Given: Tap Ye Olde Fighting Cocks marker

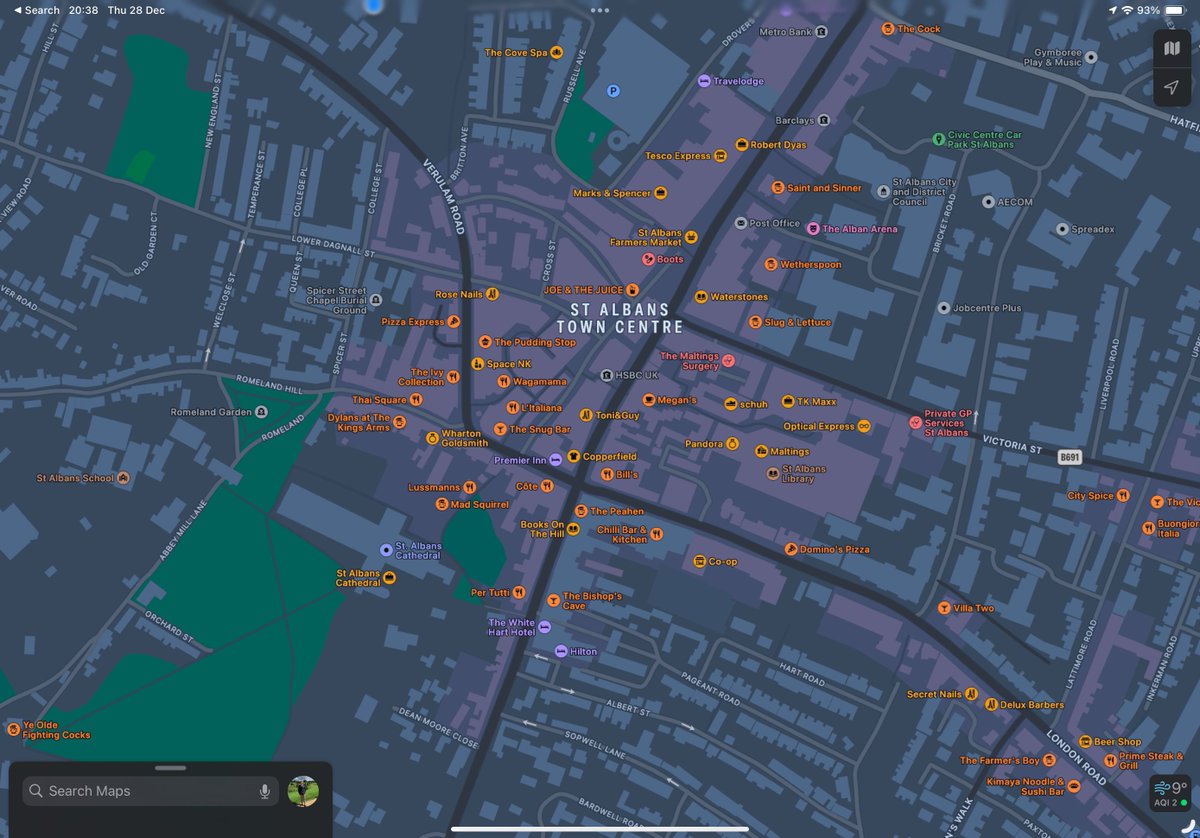Looking at the screenshot, I should point(13,730).
